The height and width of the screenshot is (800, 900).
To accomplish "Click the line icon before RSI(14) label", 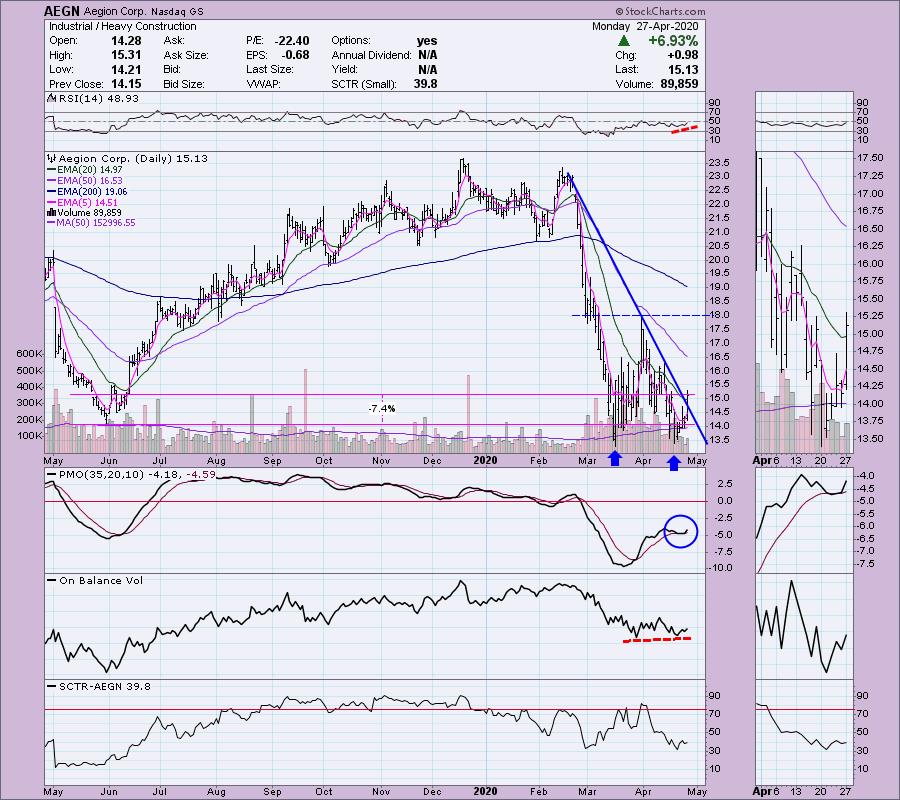I will (x=52, y=99).
